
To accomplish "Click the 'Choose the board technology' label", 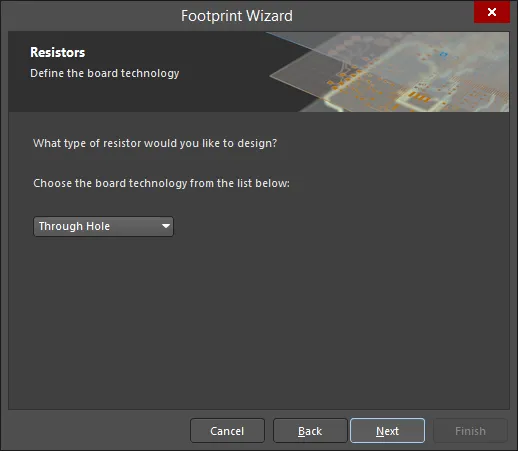I will coord(161,183).
